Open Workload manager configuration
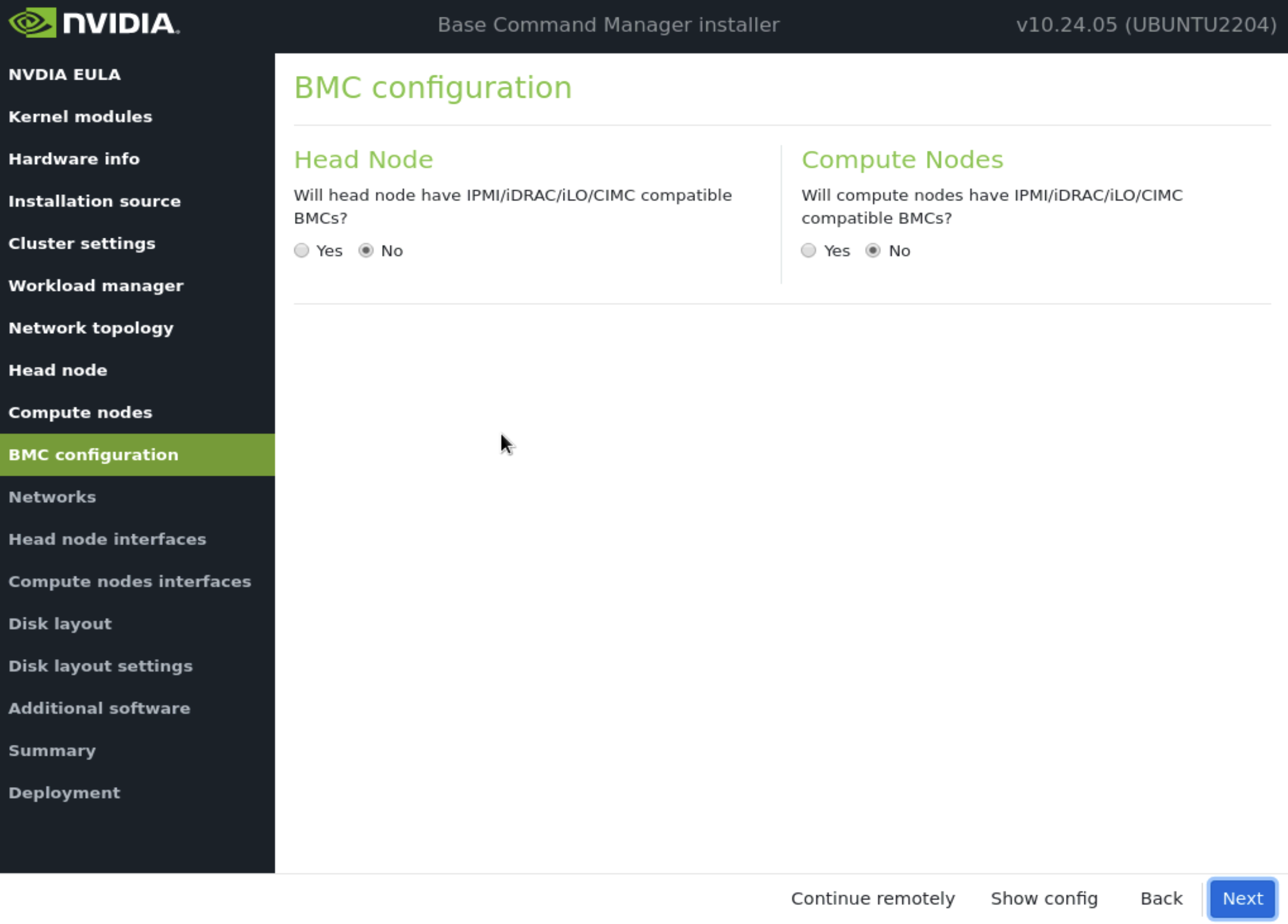This screenshot has width=1288, height=924. 96,285
